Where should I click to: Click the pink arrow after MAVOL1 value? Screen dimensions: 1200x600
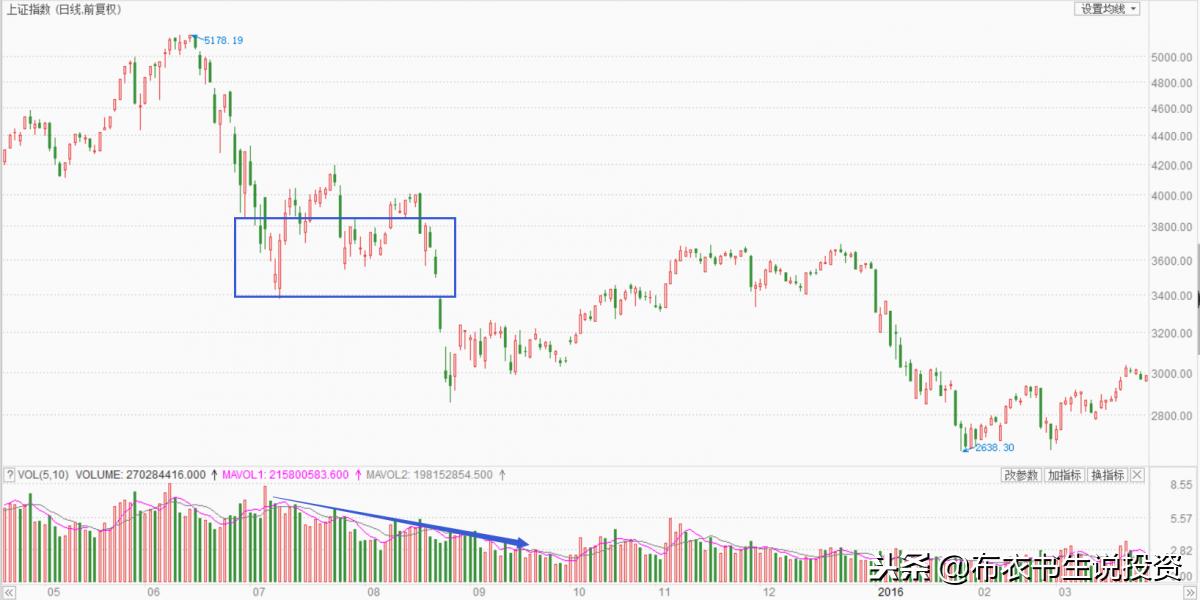pos(358,475)
